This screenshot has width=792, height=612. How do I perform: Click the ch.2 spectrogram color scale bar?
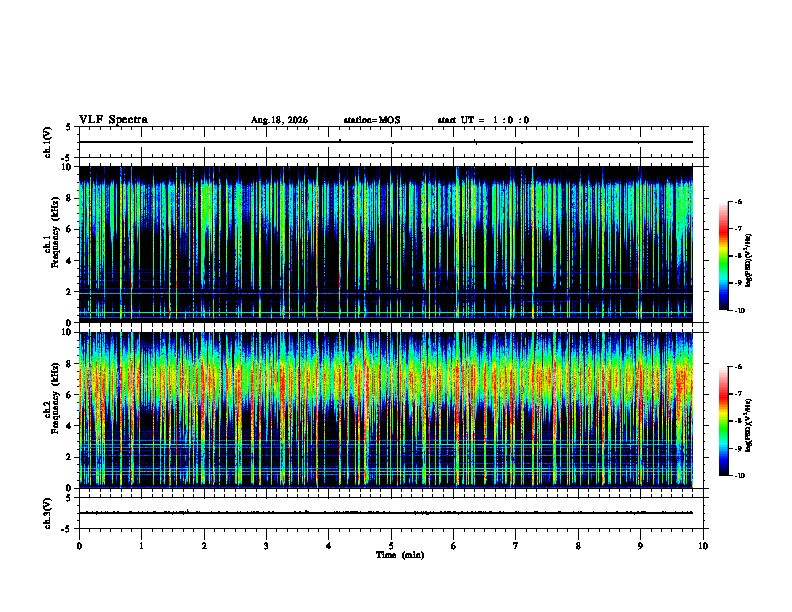(x=723, y=421)
